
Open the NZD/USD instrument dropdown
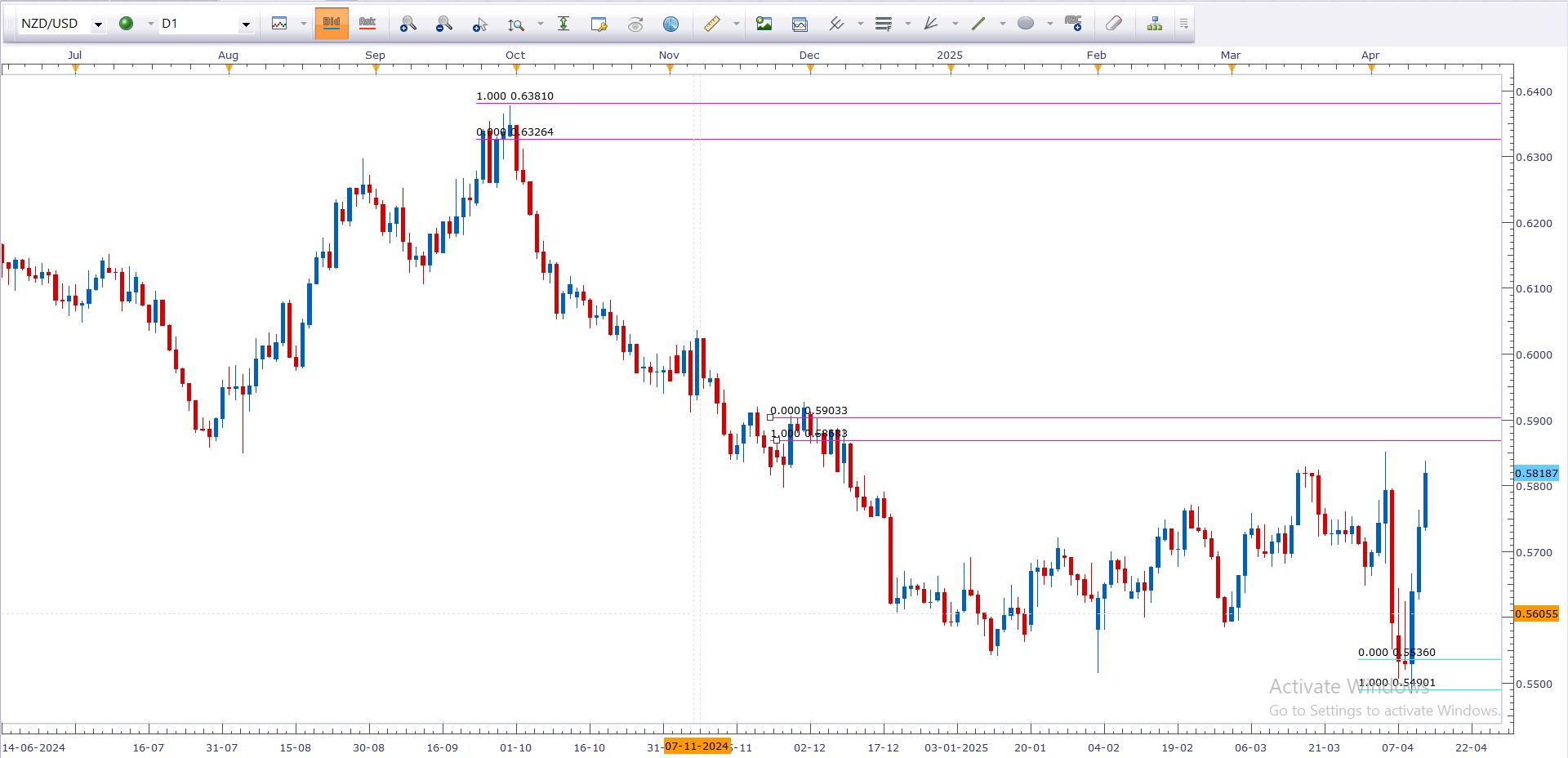98,24
